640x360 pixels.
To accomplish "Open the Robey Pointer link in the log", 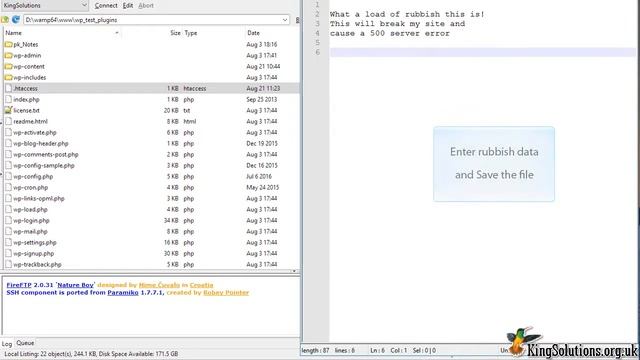I will [226, 293].
